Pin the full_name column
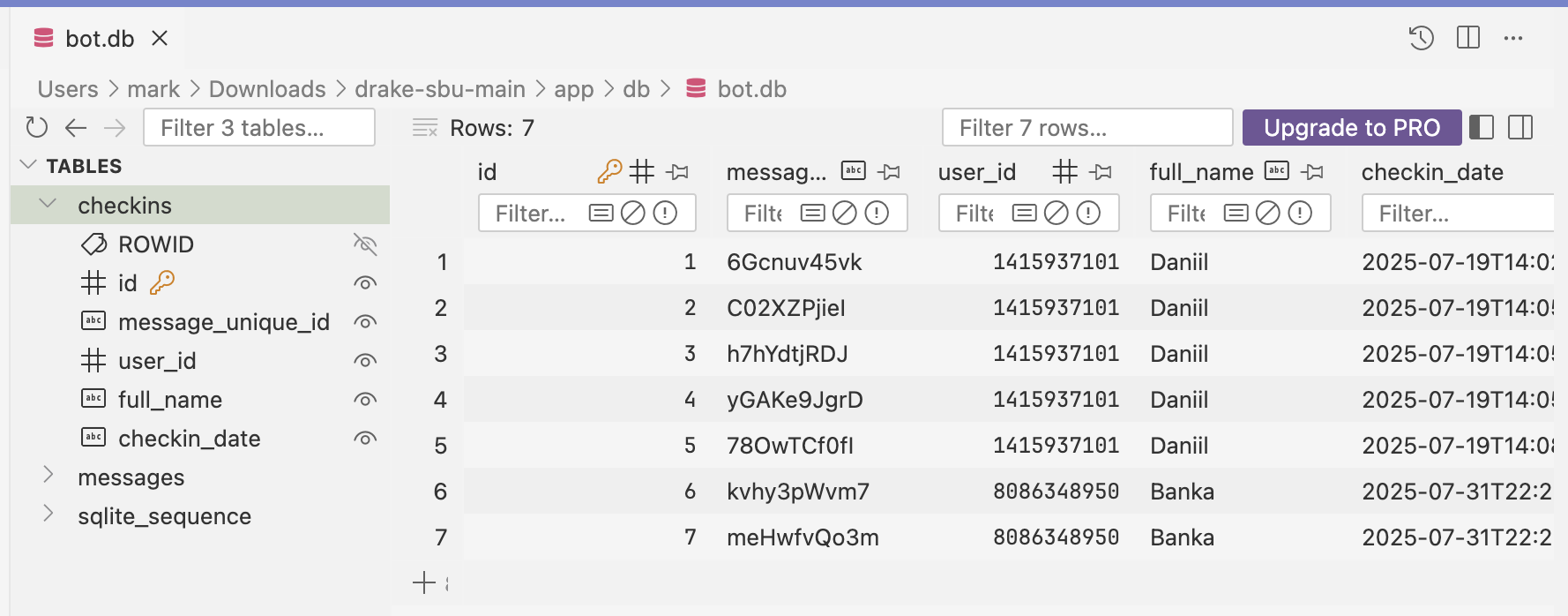Viewport: 1568px width, 616px height. point(1312,172)
